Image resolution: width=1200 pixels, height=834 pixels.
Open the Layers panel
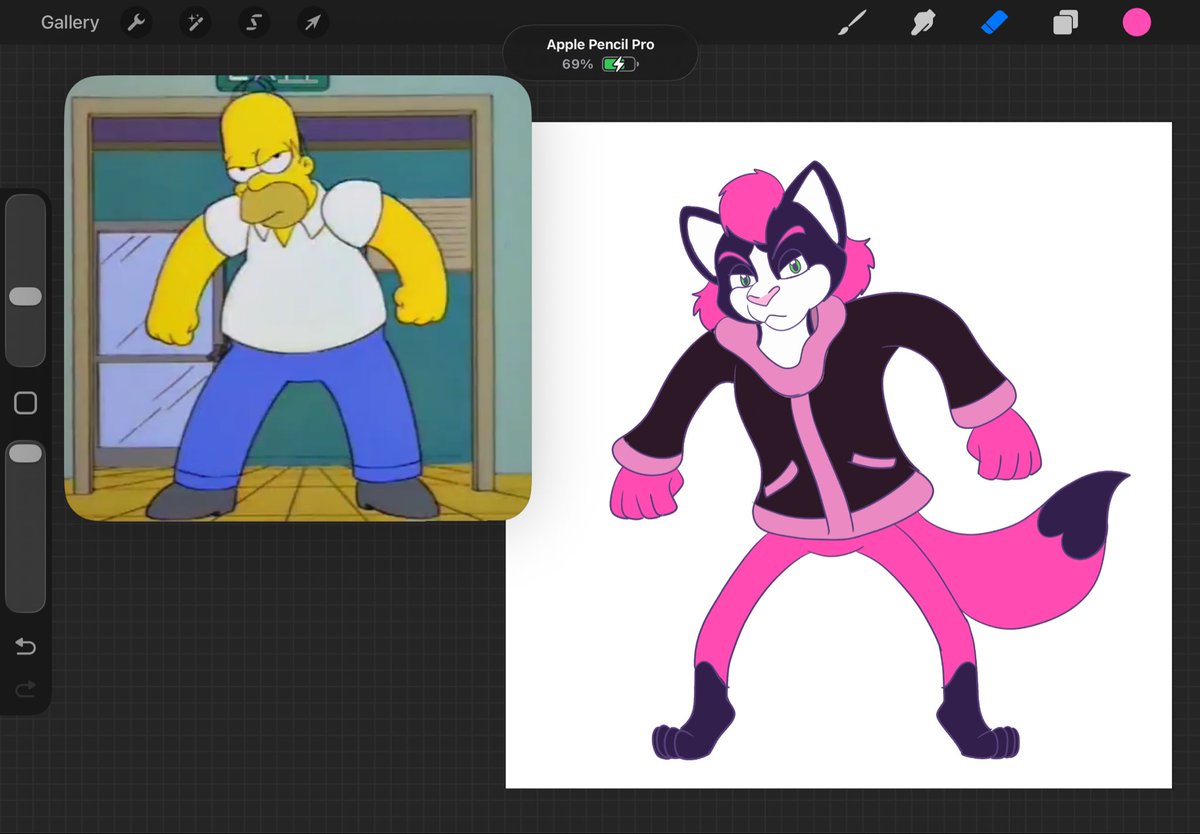click(x=1065, y=22)
